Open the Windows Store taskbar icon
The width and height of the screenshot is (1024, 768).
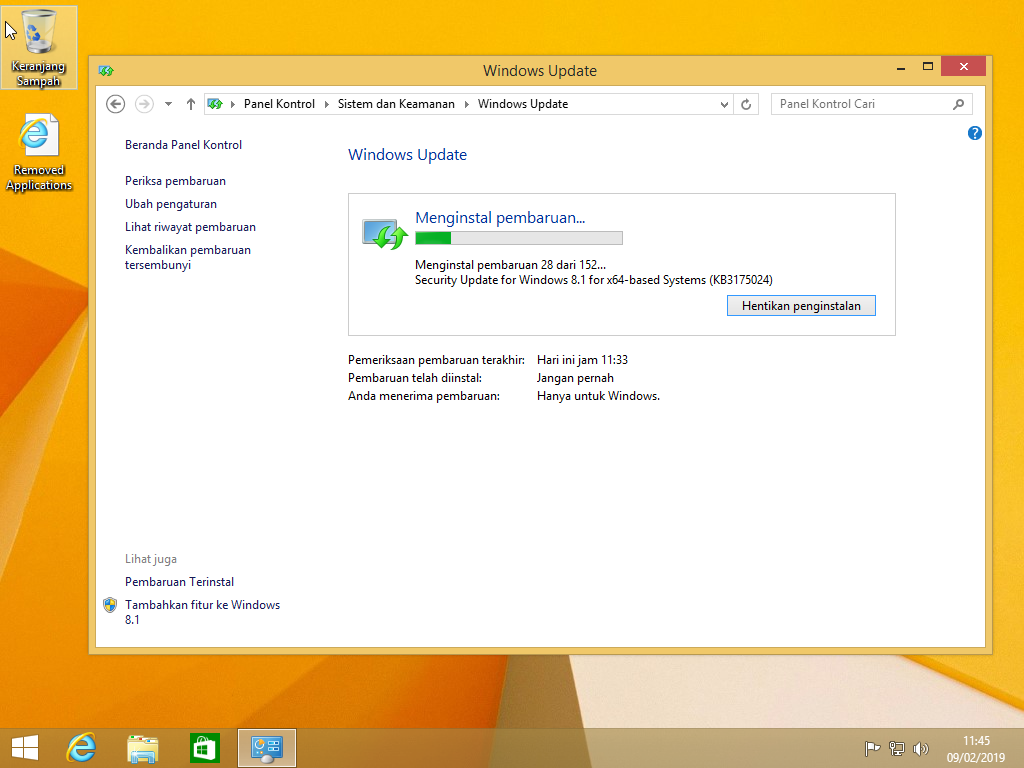point(204,748)
